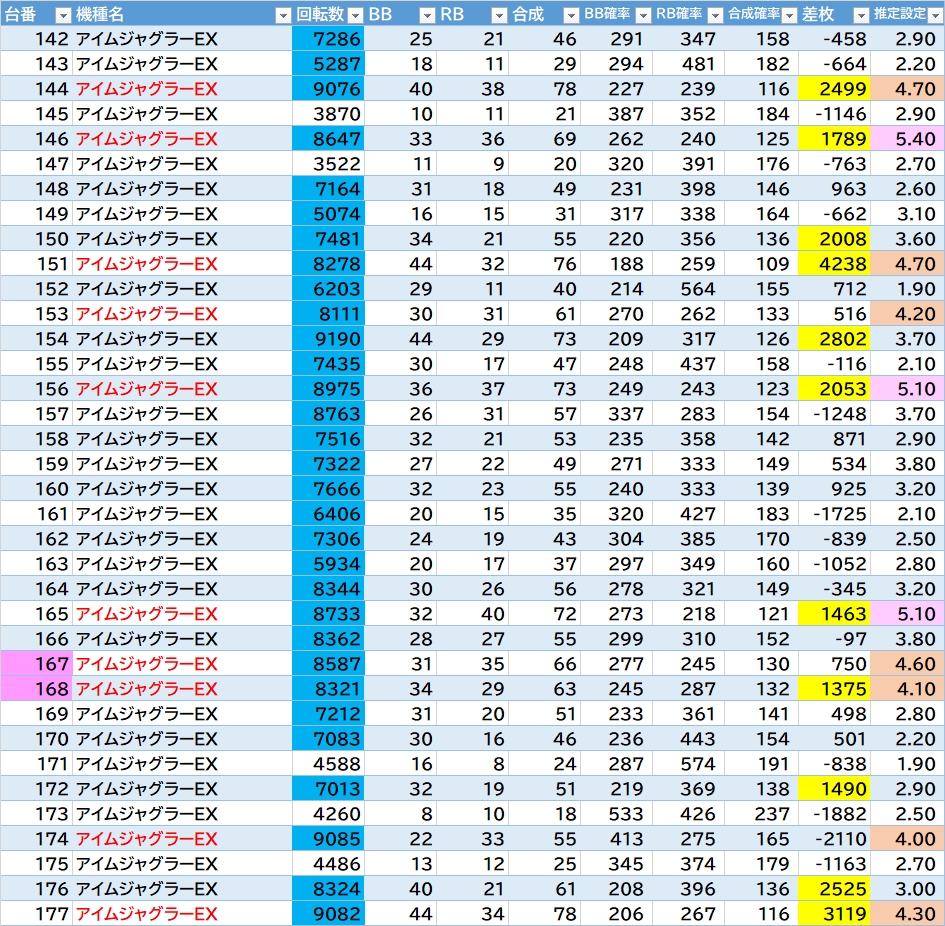Click rotation count 4486 in row 175
This screenshot has width=945, height=926.
tap(328, 864)
